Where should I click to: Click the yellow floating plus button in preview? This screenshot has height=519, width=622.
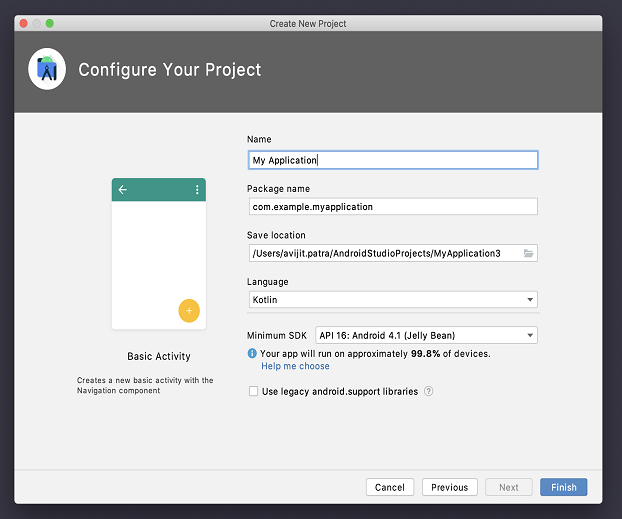[189, 311]
